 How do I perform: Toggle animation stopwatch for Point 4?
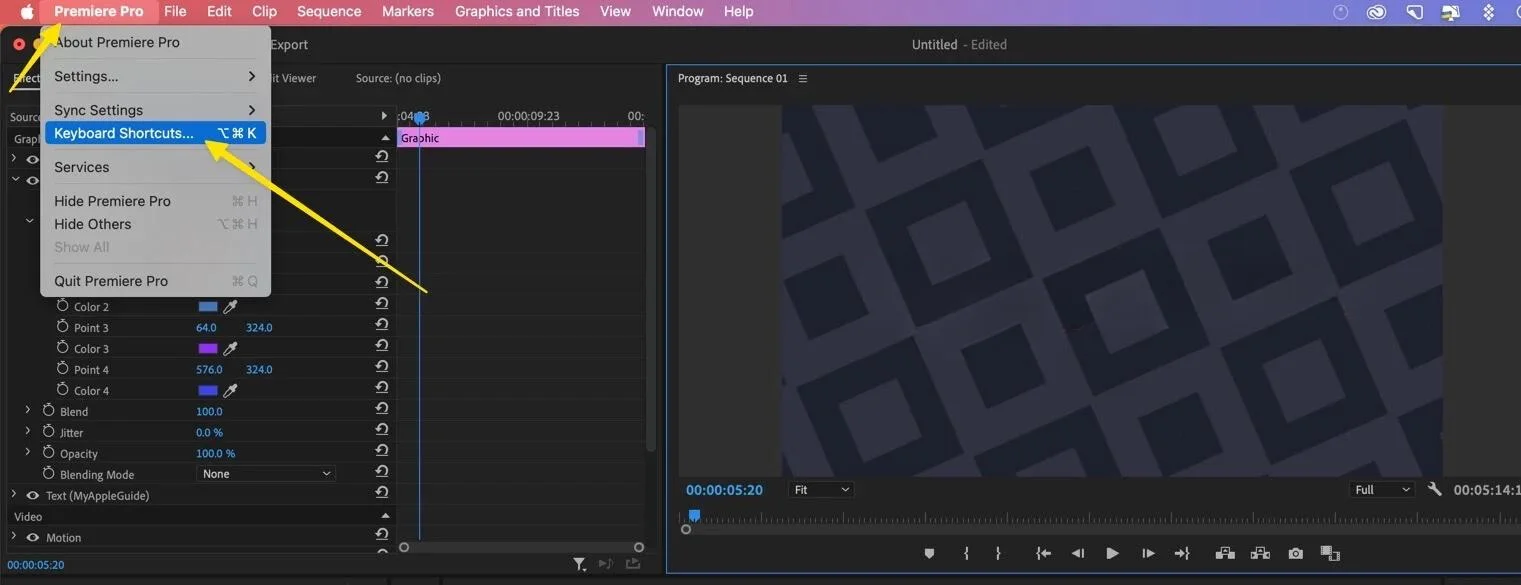[63, 369]
